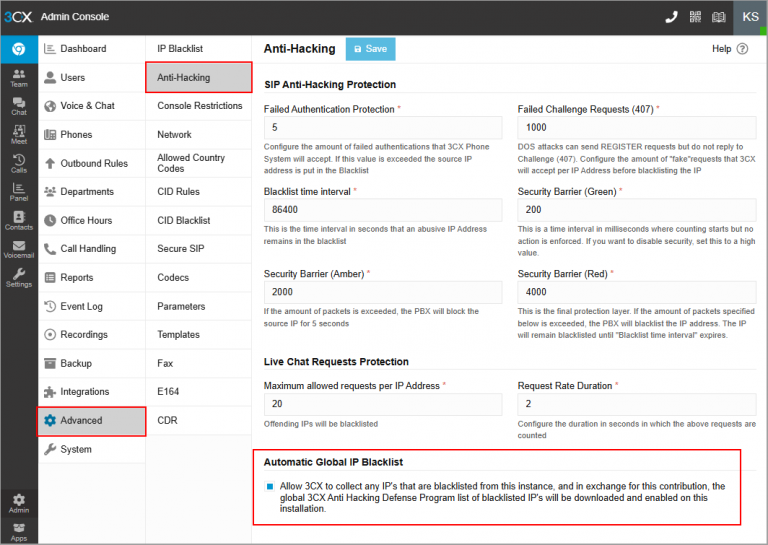
Task: Click Security Barrier (Green) field
Action: [637, 210]
